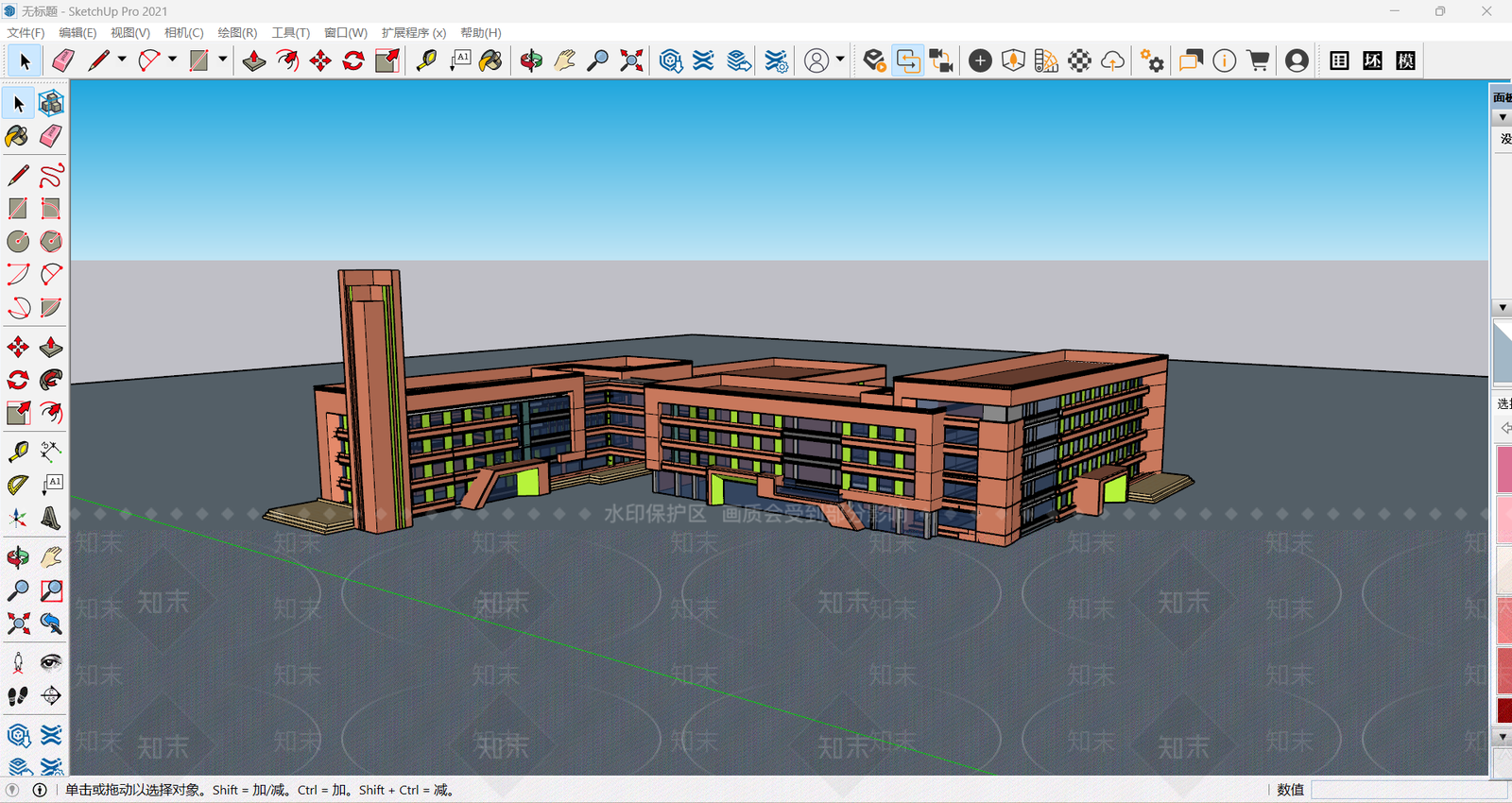Viewport: 1512px width, 803px height.
Task: Click the Previous view tool
Action: tap(51, 624)
